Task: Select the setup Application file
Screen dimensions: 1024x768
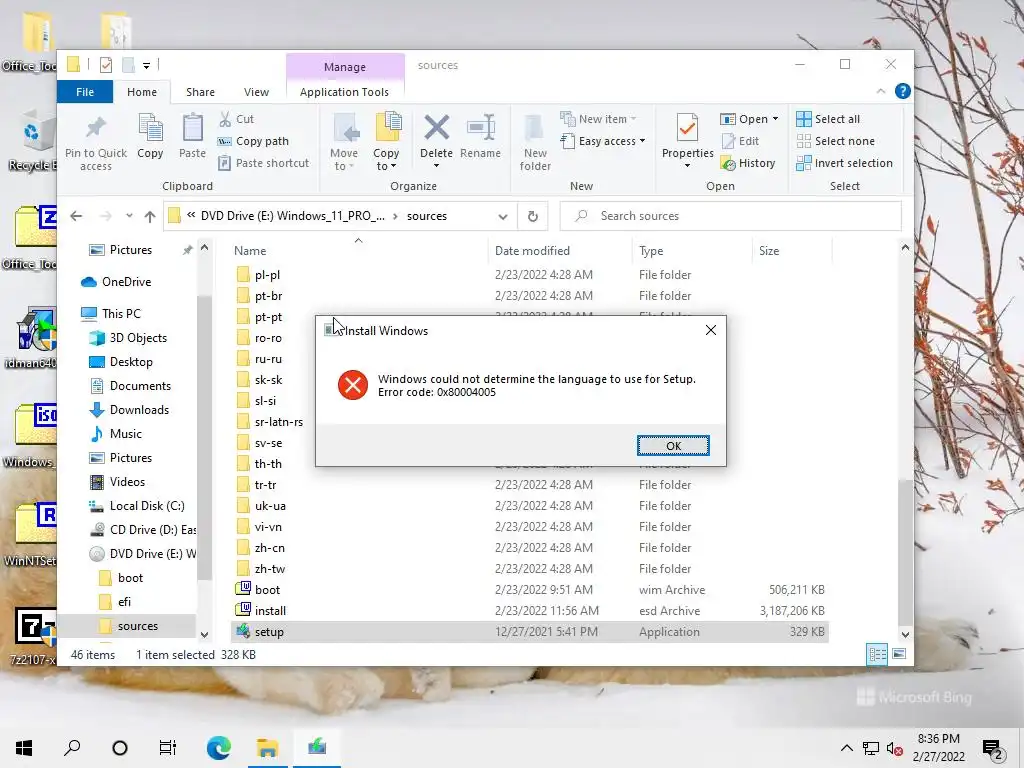Action: [530, 632]
